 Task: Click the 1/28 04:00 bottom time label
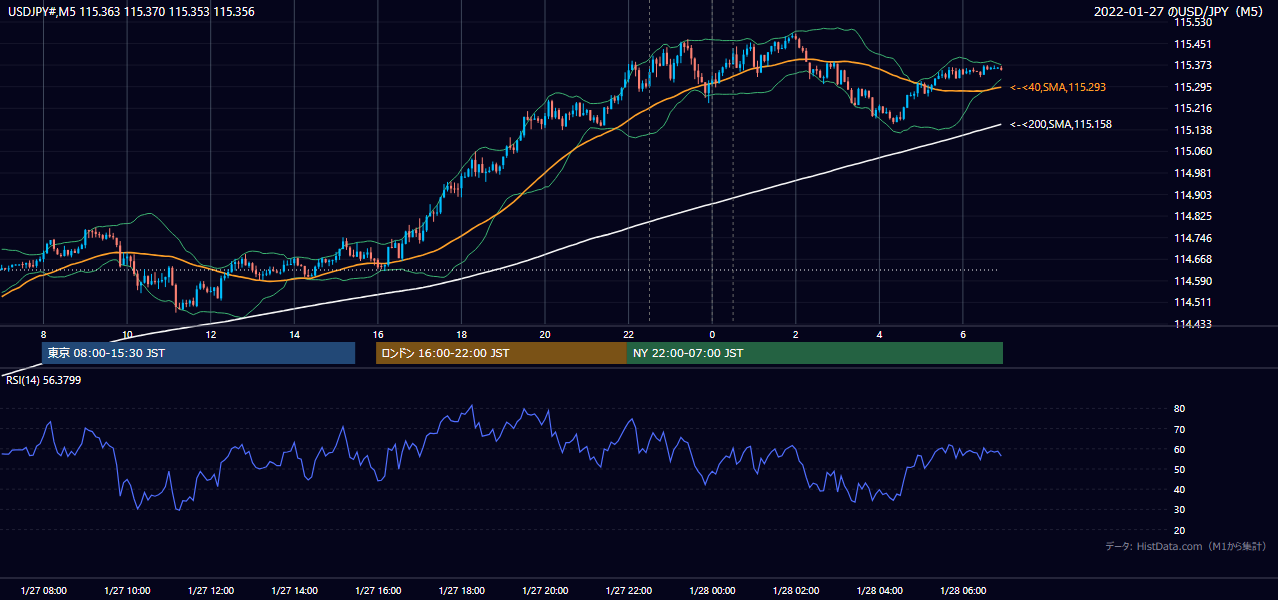click(x=879, y=591)
